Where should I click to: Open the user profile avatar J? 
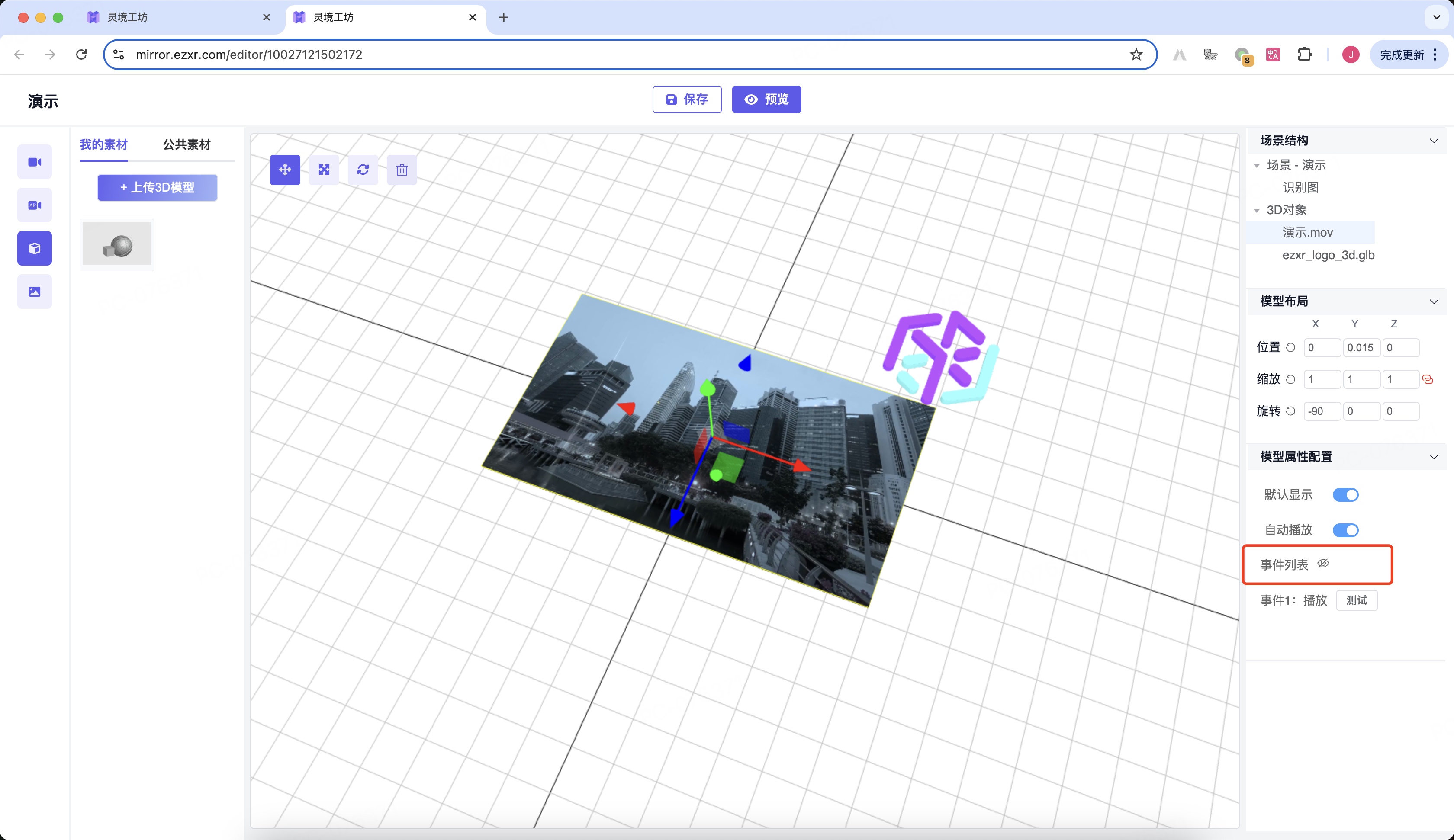click(1351, 54)
